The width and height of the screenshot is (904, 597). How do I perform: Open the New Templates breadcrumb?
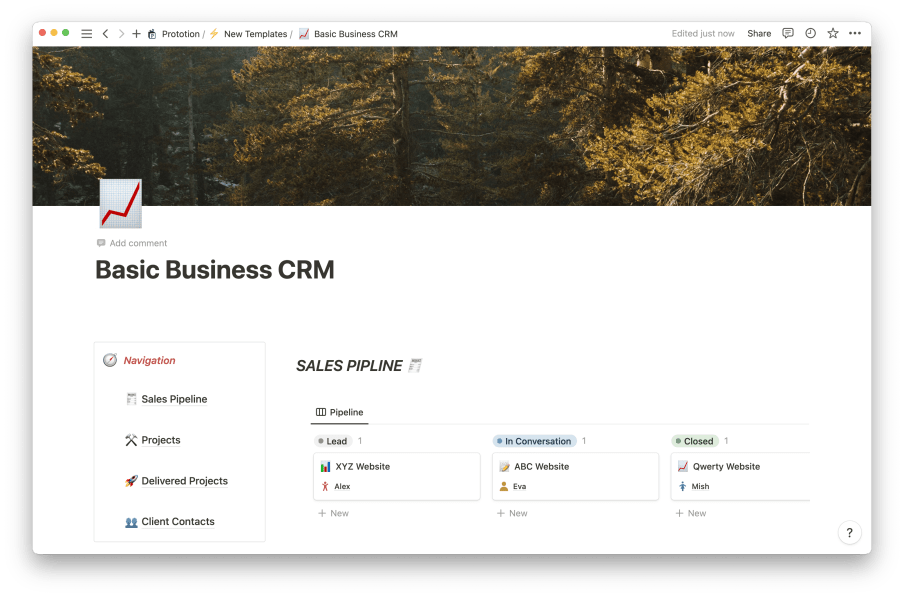pyautogui.click(x=248, y=34)
